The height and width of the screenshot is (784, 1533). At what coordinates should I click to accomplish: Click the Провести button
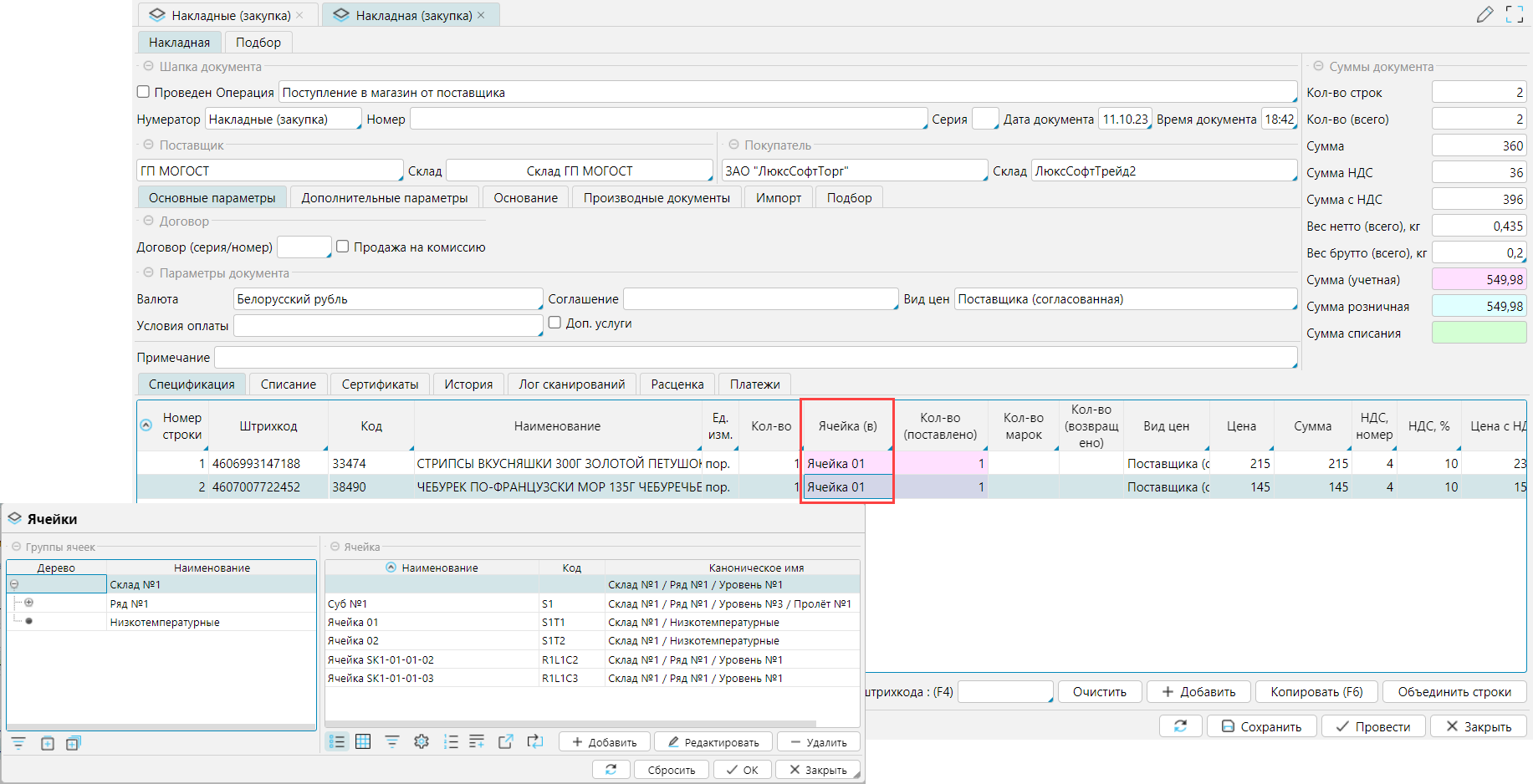point(1373,726)
